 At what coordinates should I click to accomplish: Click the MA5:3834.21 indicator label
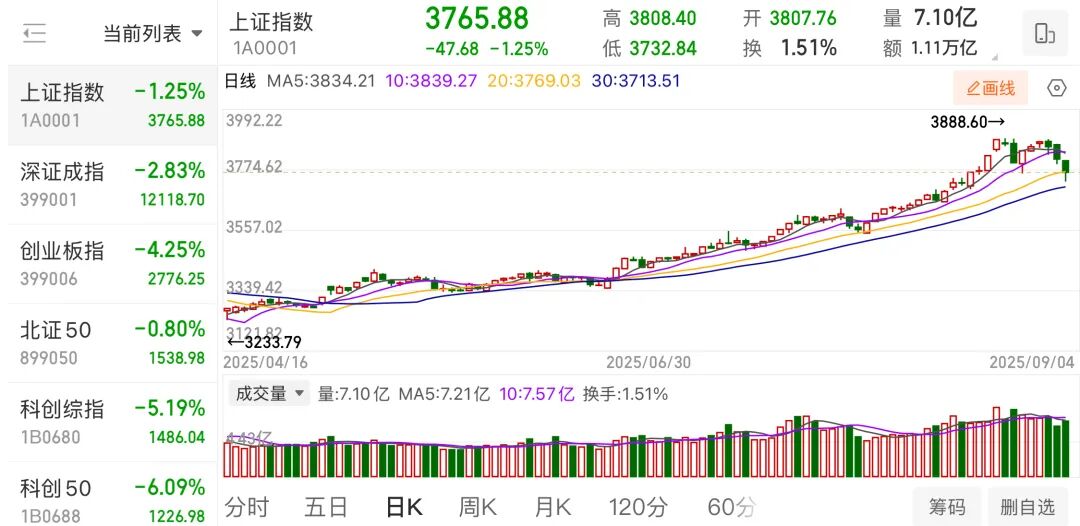[x=321, y=81]
